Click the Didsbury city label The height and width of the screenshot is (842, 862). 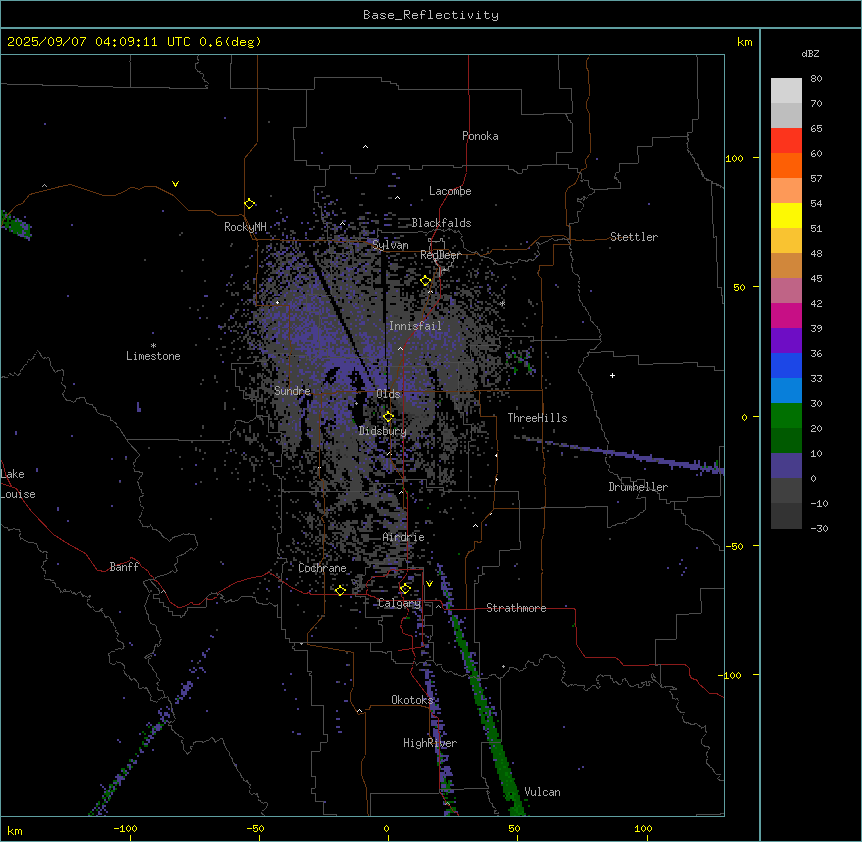[x=383, y=431]
